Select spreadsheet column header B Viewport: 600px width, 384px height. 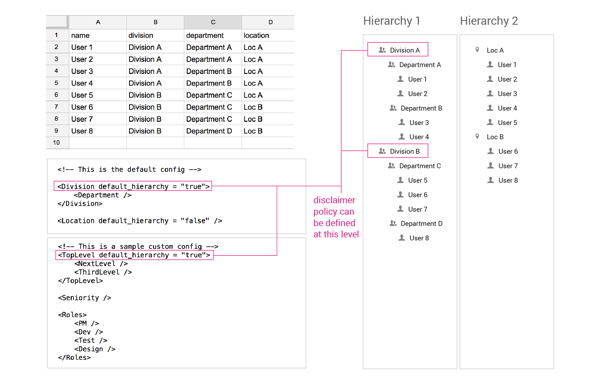pos(155,22)
